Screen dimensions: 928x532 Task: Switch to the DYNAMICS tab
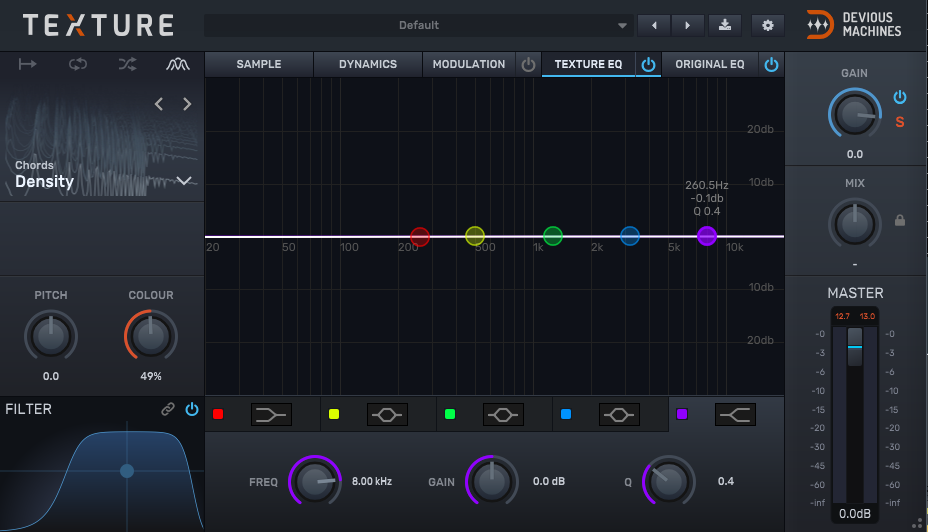point(368,65)
